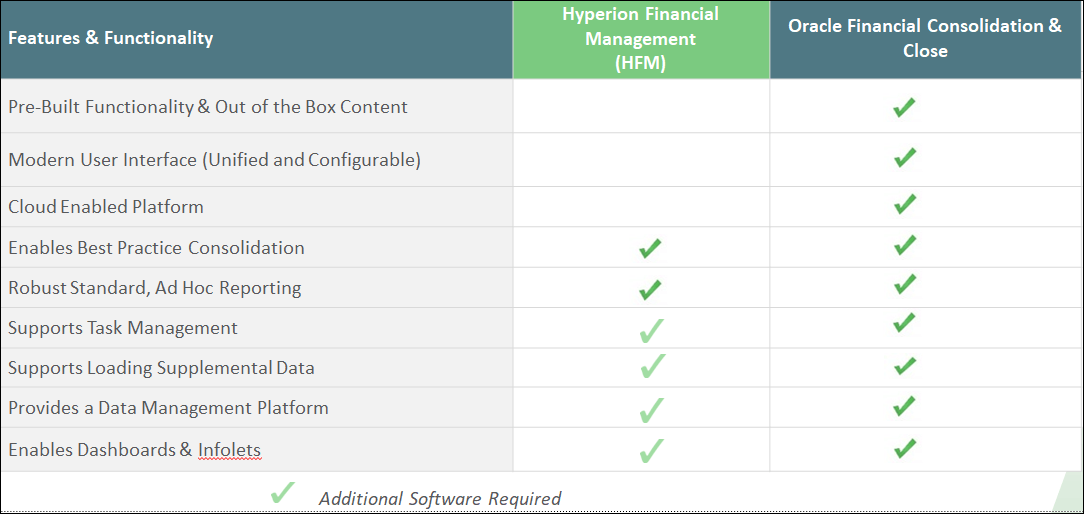Screen dimensions: 1084x514
Task: Select the Oracle Financial Consolidation & Close header
Action: [x=926, y=39]
